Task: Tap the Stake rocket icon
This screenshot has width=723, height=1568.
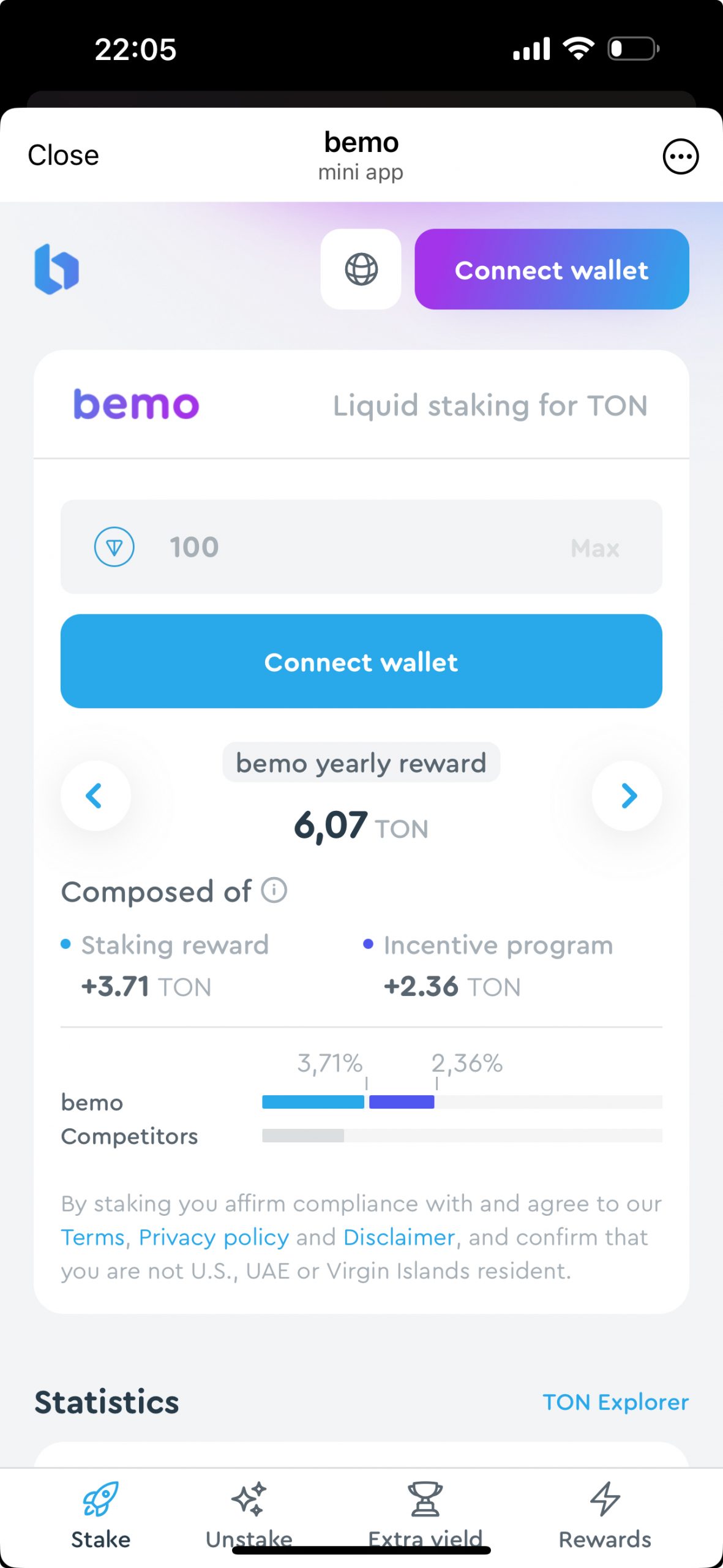Action: [x=100, y=1498]
